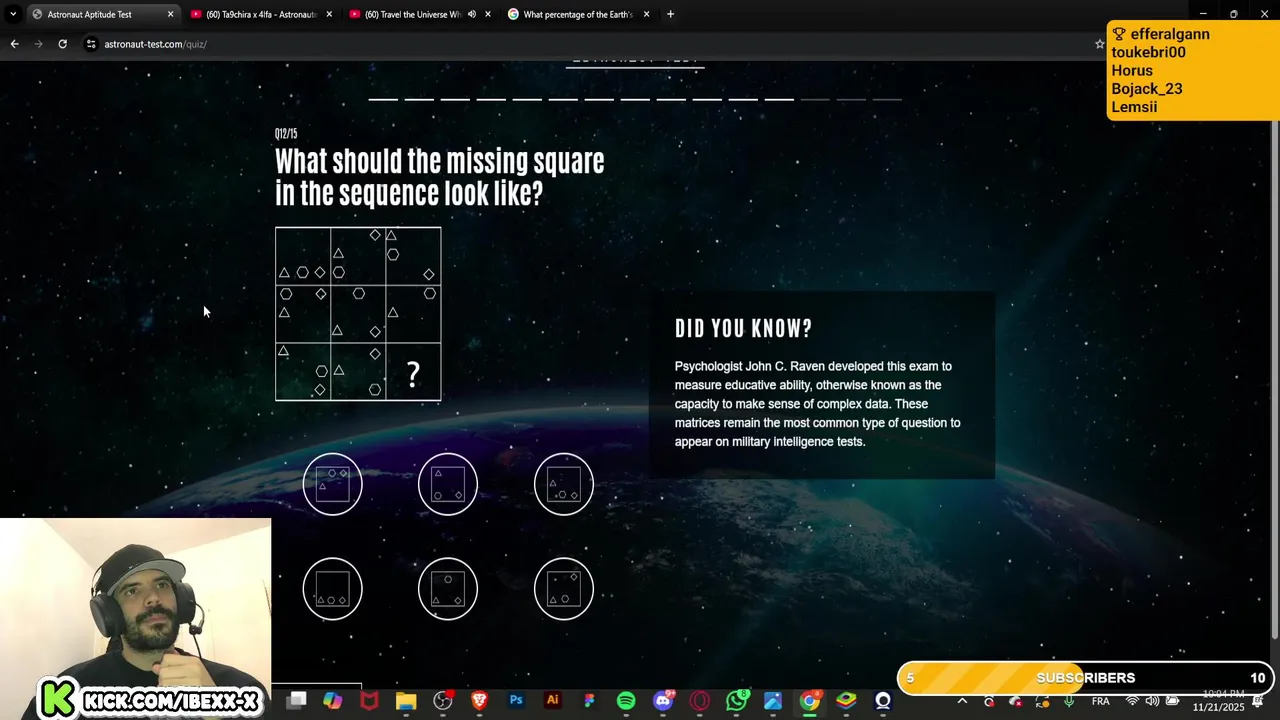Screen dimensions: 1280x720
Task: Switch to Chrome in the taskbar
Action: click(x=810, y=701)
